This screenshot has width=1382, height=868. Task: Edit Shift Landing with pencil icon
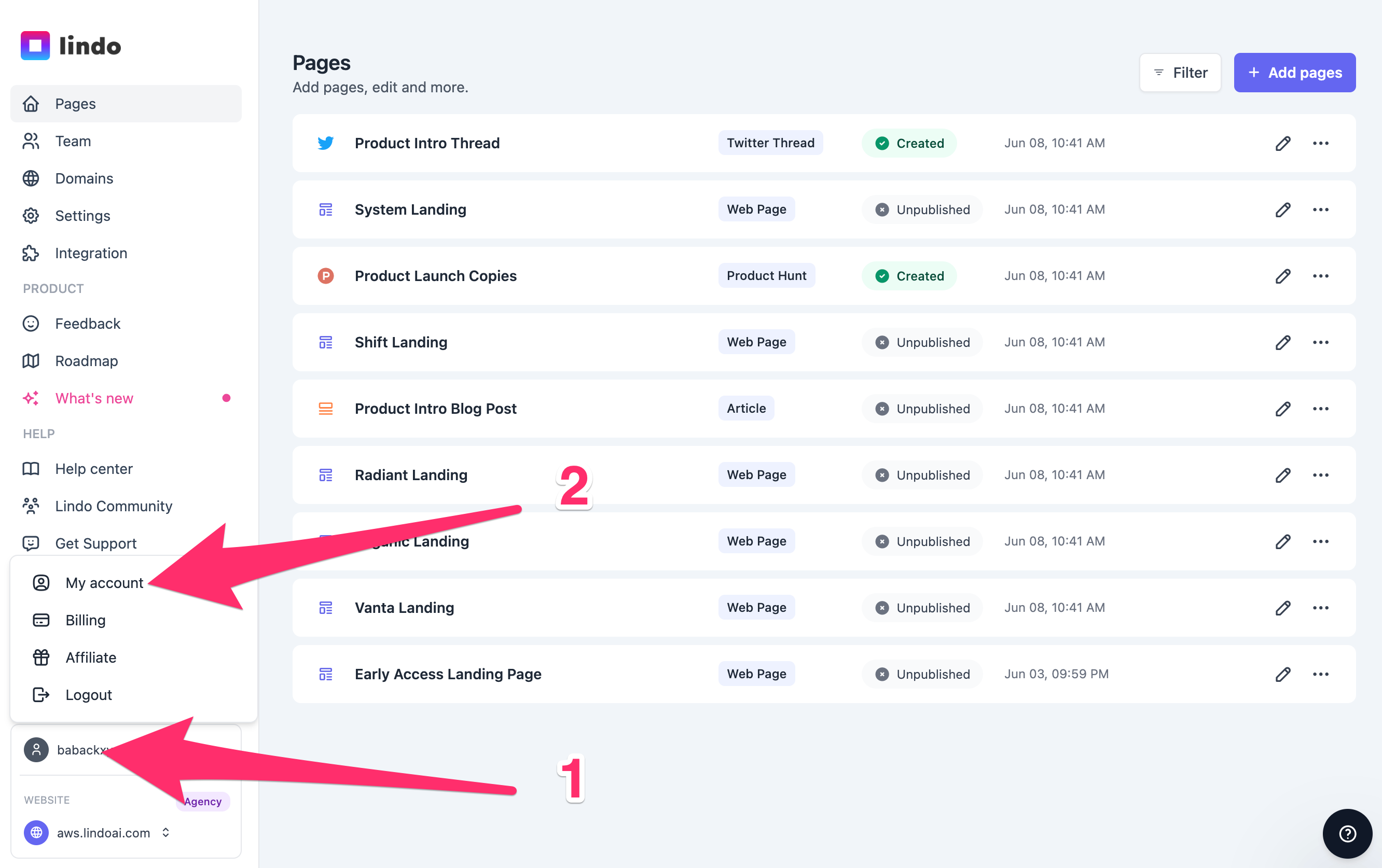click(x=1283, y=343)
